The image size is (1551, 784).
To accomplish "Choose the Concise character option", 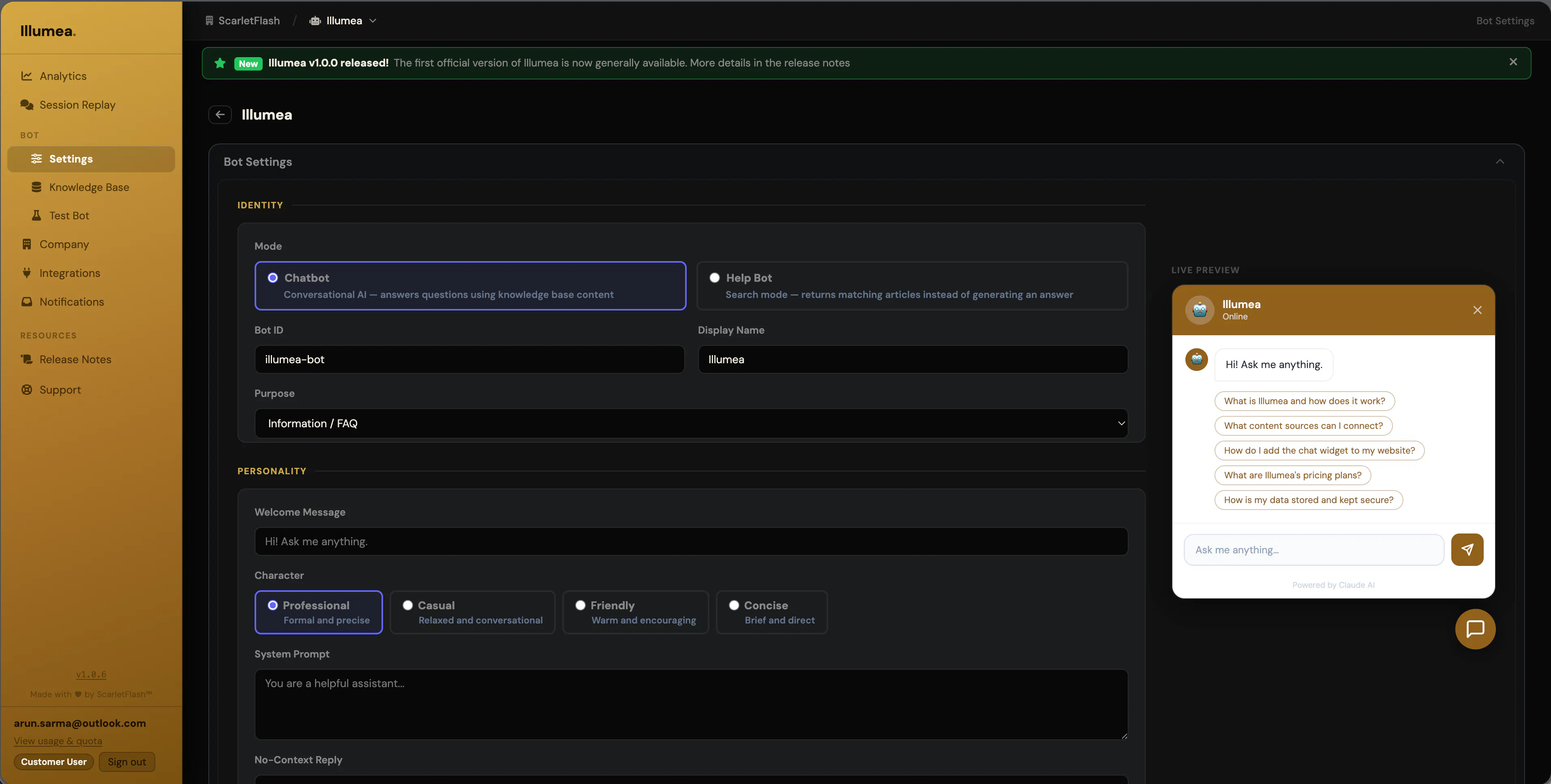I will tap(772, 613).
